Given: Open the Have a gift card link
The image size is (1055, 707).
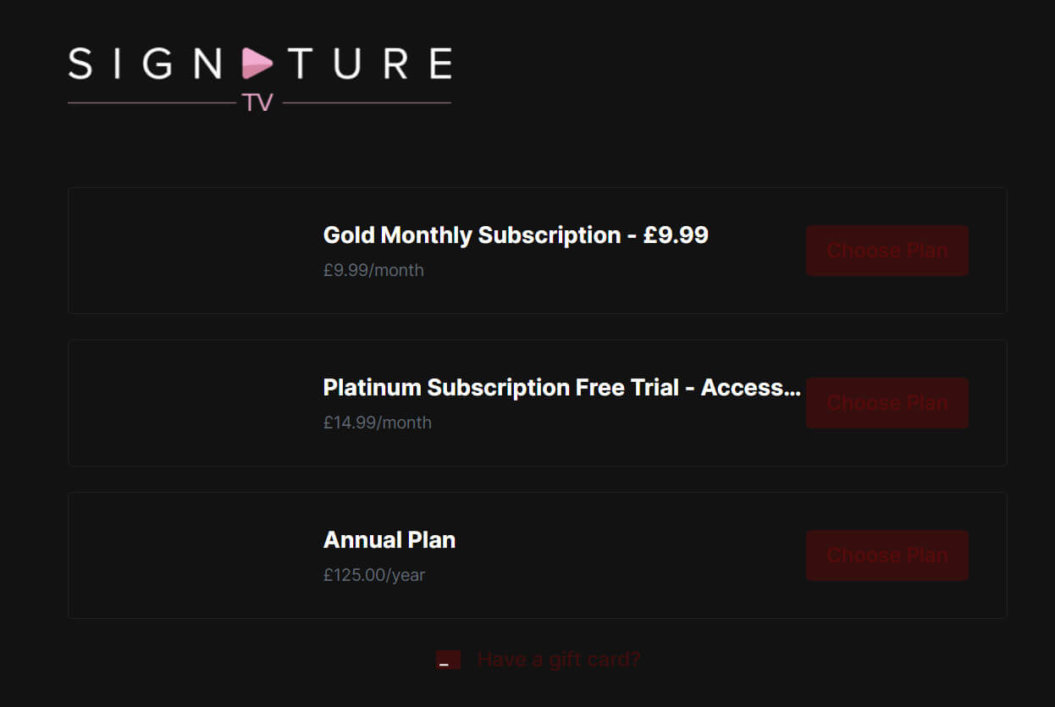Looking at the screenshot, I should [x=558, y=660].
